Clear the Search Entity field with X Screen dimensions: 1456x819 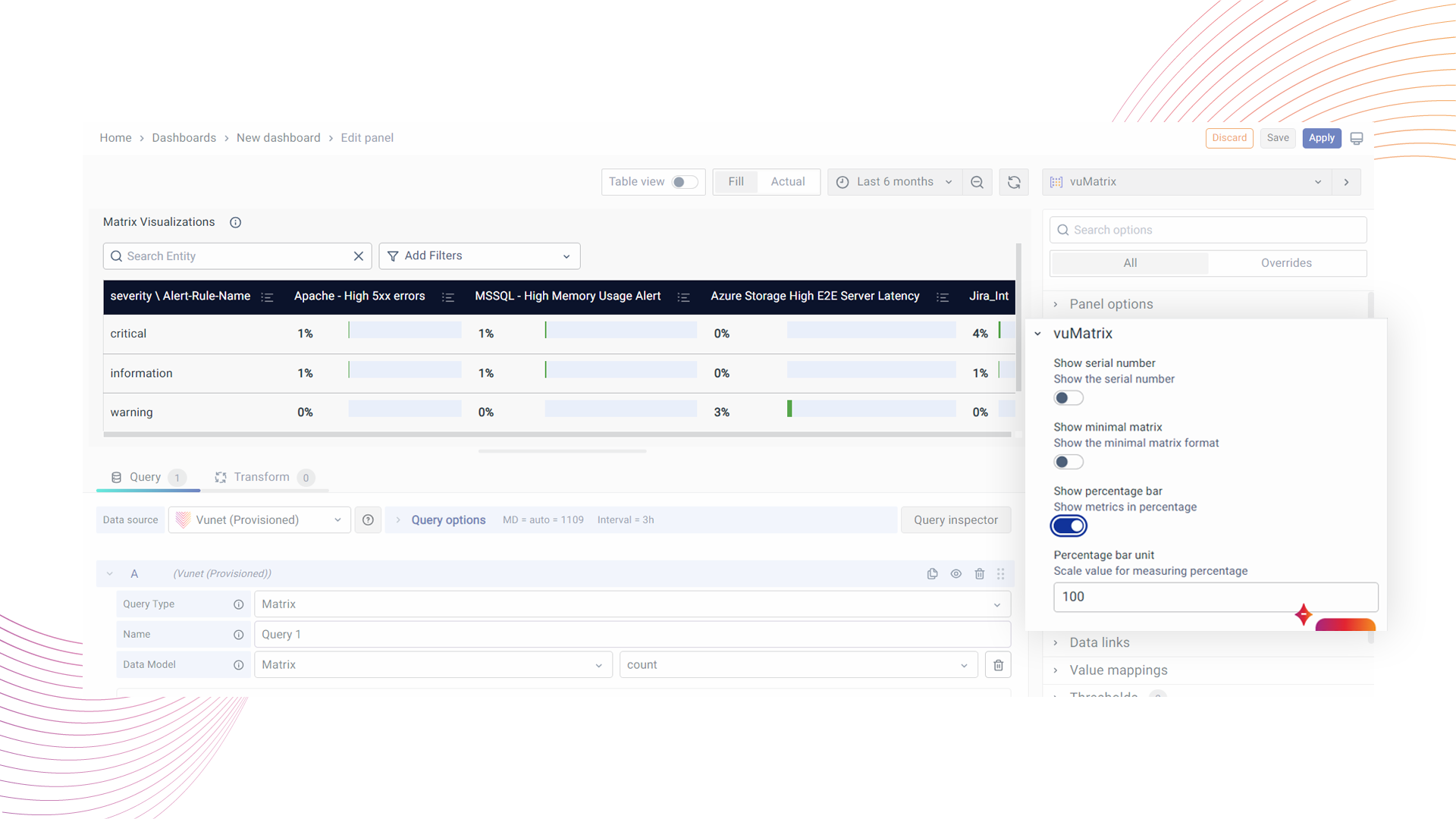359,256
